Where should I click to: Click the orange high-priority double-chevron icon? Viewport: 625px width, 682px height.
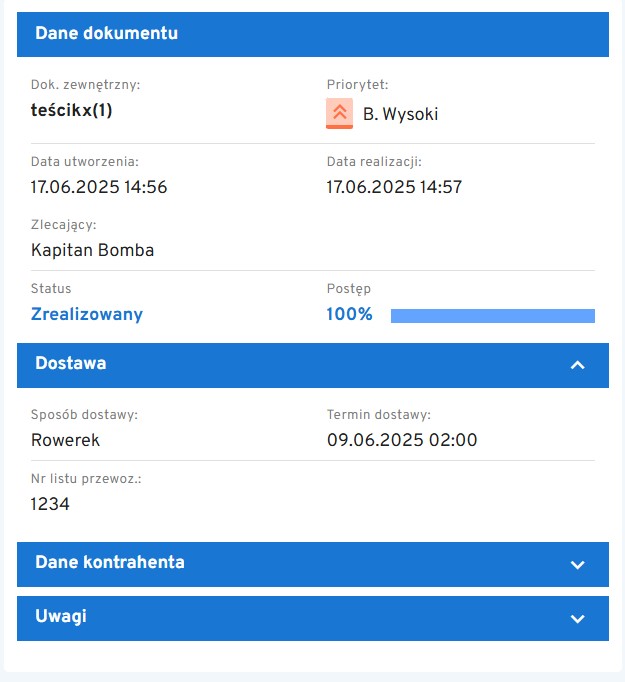pyautogui.click(x=340, y=113)
